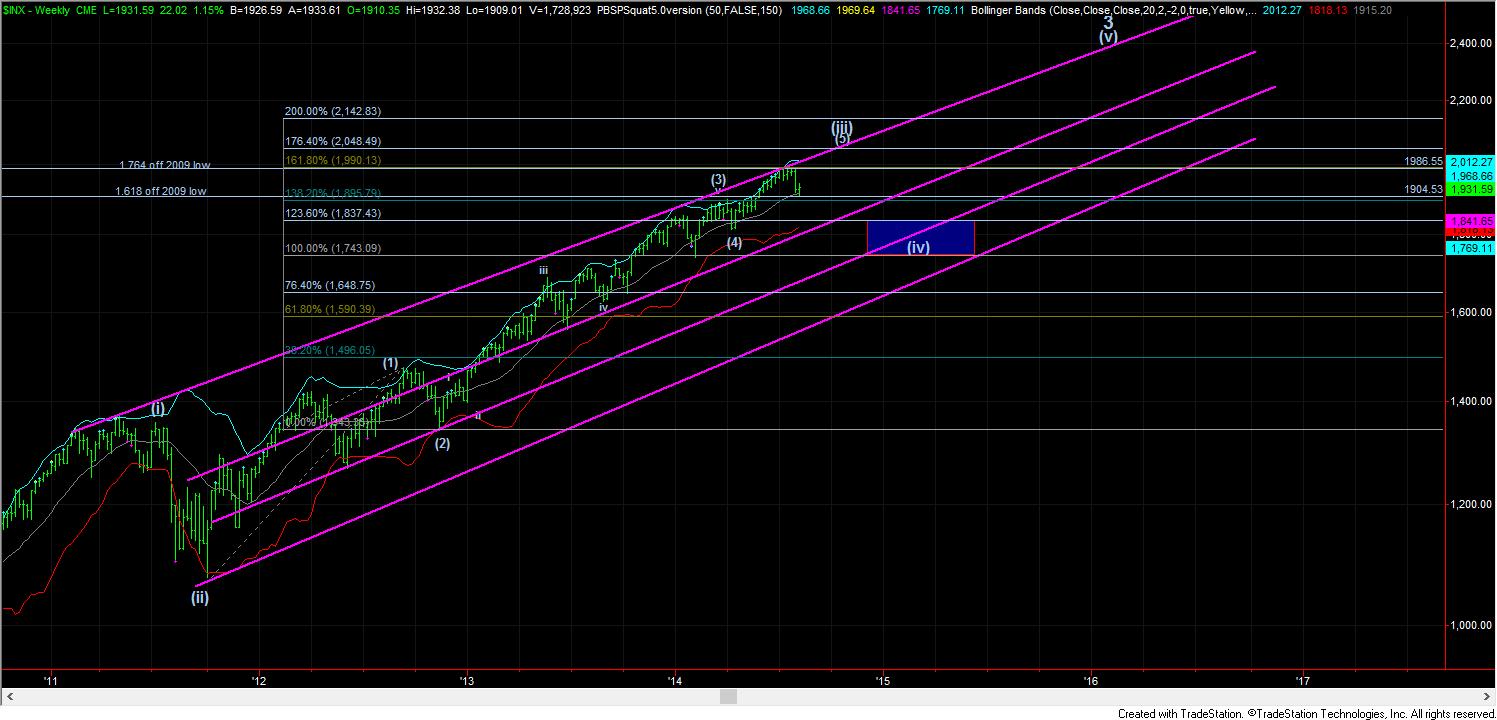Screen dimensions: 1497x720
Task: Select the wave (v) label near the top
Action: pyautogui.click(x=1107, y=37)
